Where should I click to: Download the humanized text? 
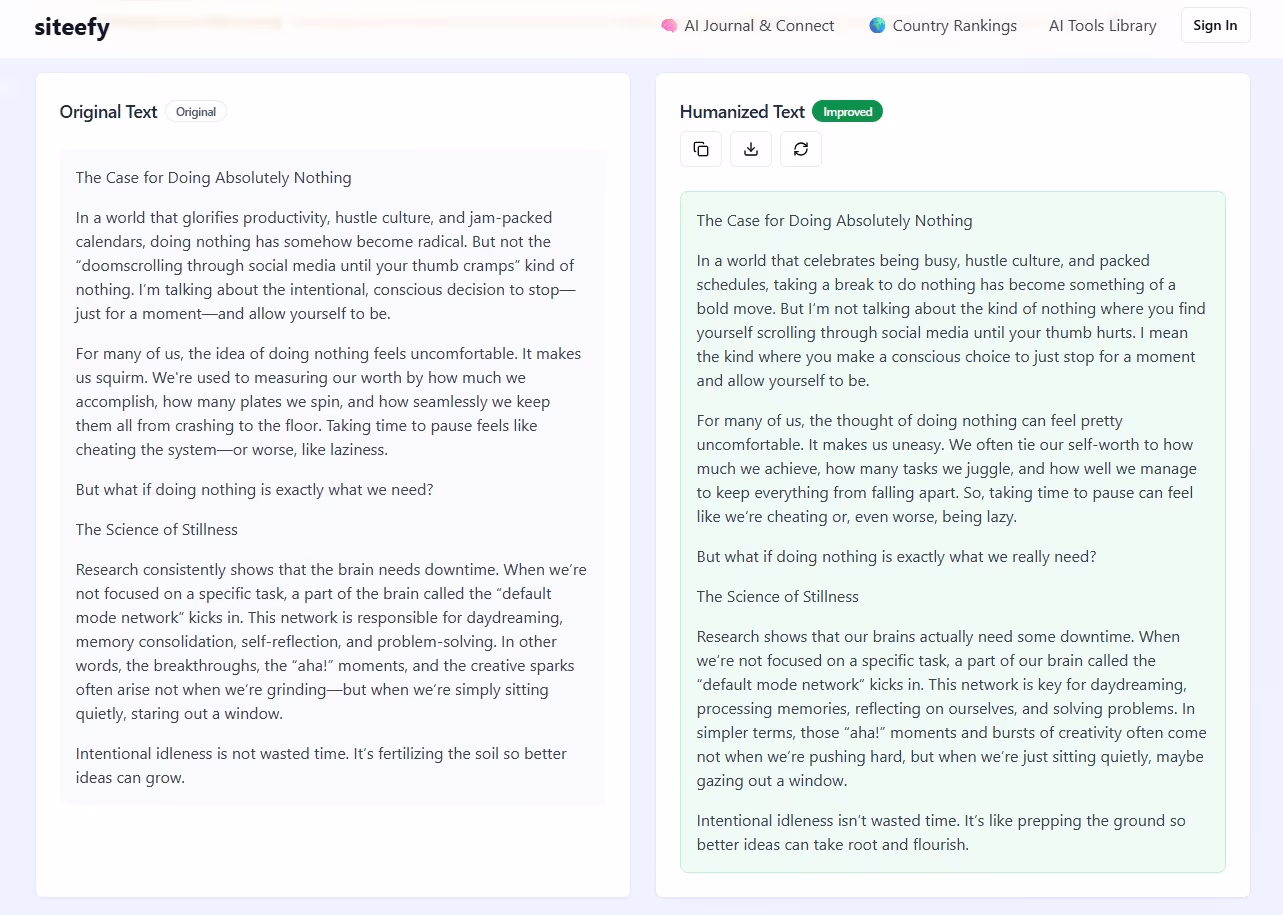pyautogui.click(x=750, y=148)
